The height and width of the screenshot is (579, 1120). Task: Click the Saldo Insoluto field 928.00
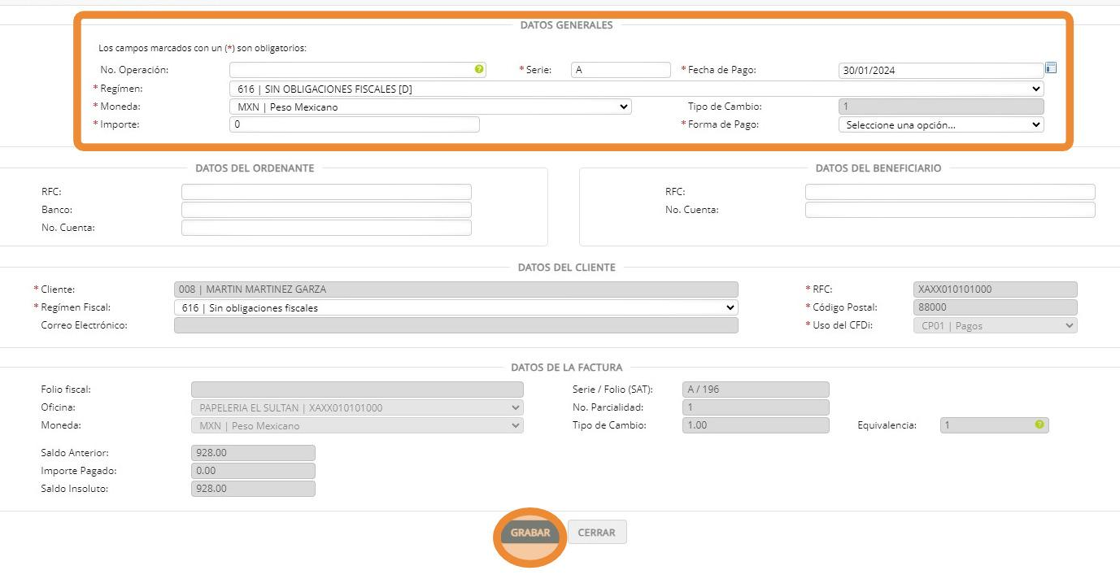(253, 489)
